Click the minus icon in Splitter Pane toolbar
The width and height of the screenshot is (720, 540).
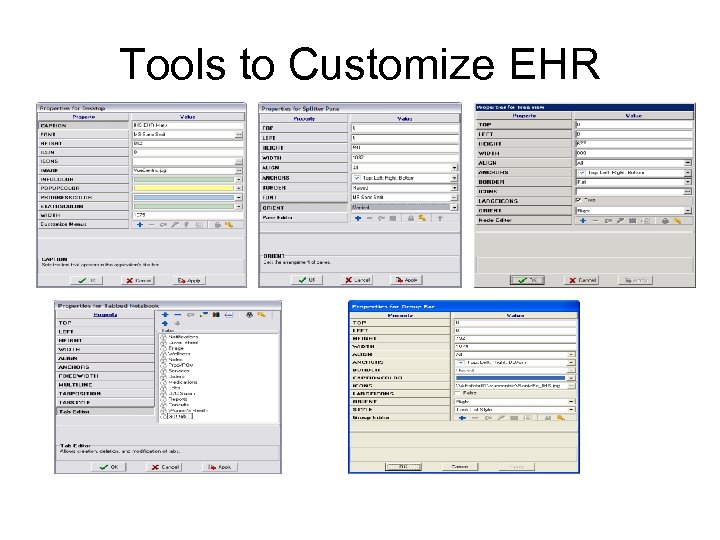(x=370, y=219)
